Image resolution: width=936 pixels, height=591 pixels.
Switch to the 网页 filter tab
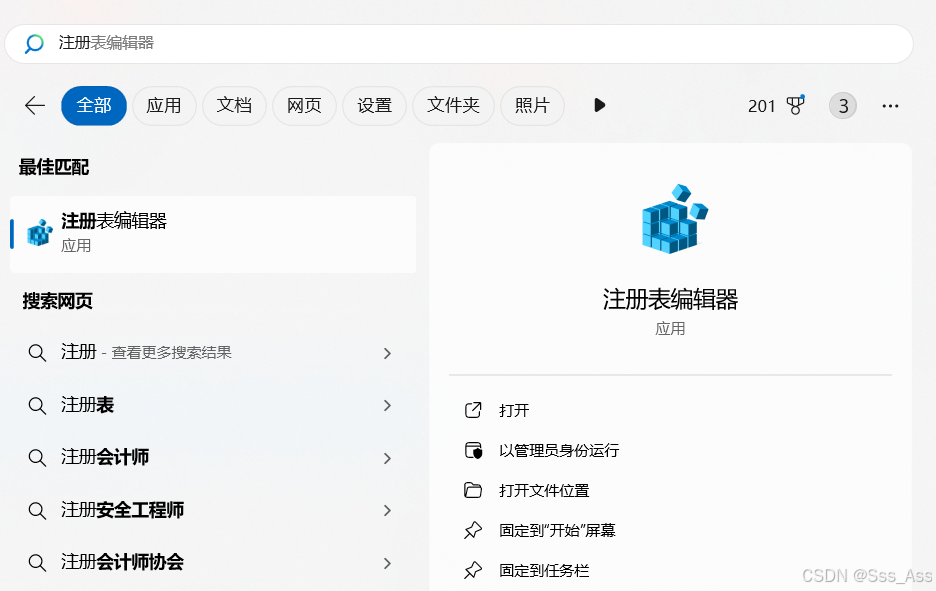[x=304, y=106]
